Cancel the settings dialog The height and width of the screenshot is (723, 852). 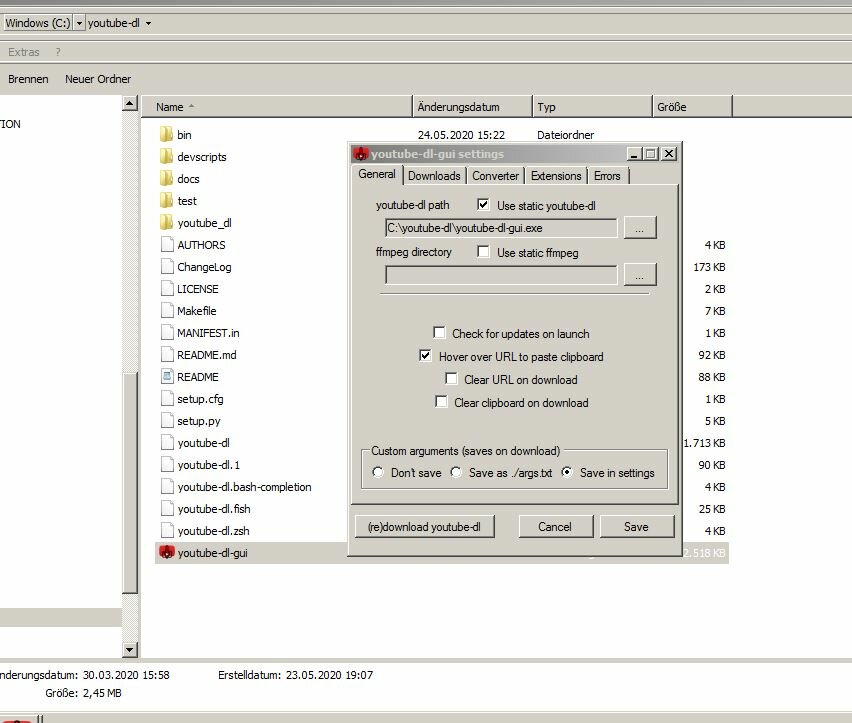coord(555,526)
